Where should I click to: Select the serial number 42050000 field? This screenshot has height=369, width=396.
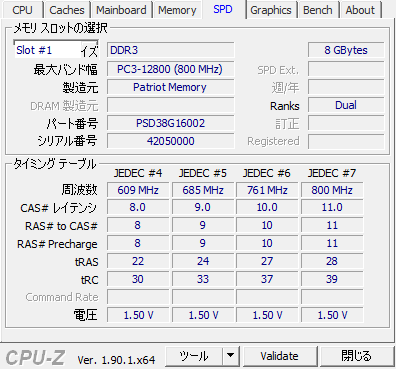(x=170, y=141)
